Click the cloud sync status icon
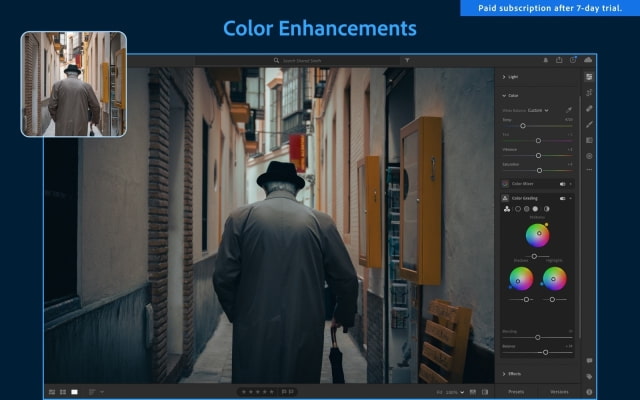 [588, 60]
